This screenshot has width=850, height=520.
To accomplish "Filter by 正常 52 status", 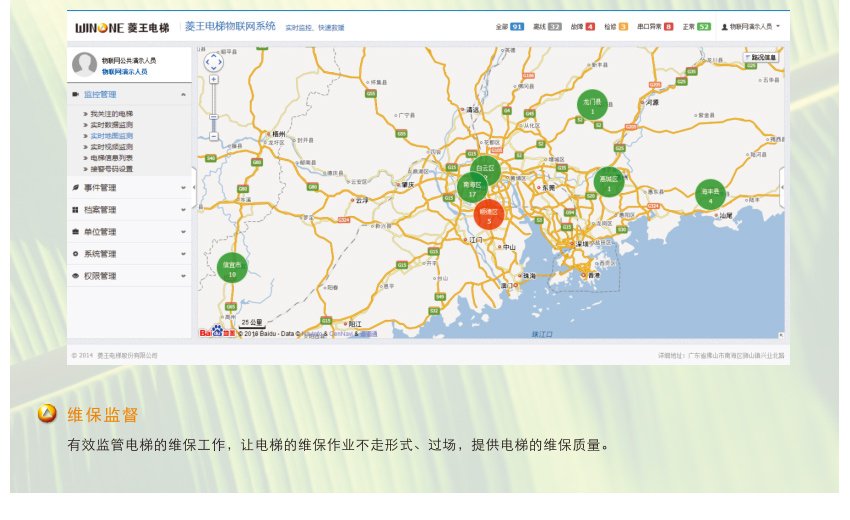I will pyautogui.click(x=697, y=27).
